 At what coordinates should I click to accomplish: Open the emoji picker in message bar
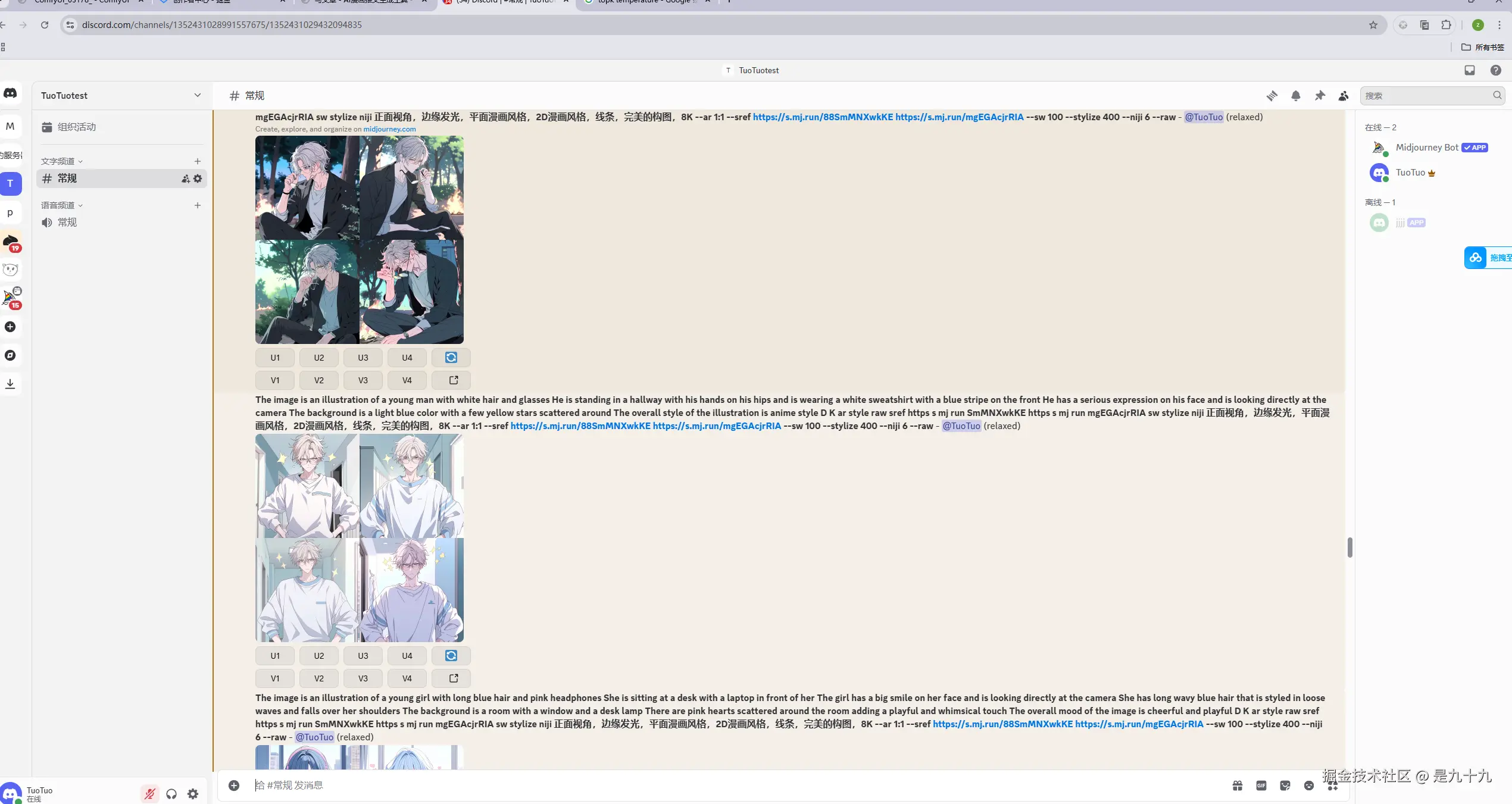pos(1308,786)
